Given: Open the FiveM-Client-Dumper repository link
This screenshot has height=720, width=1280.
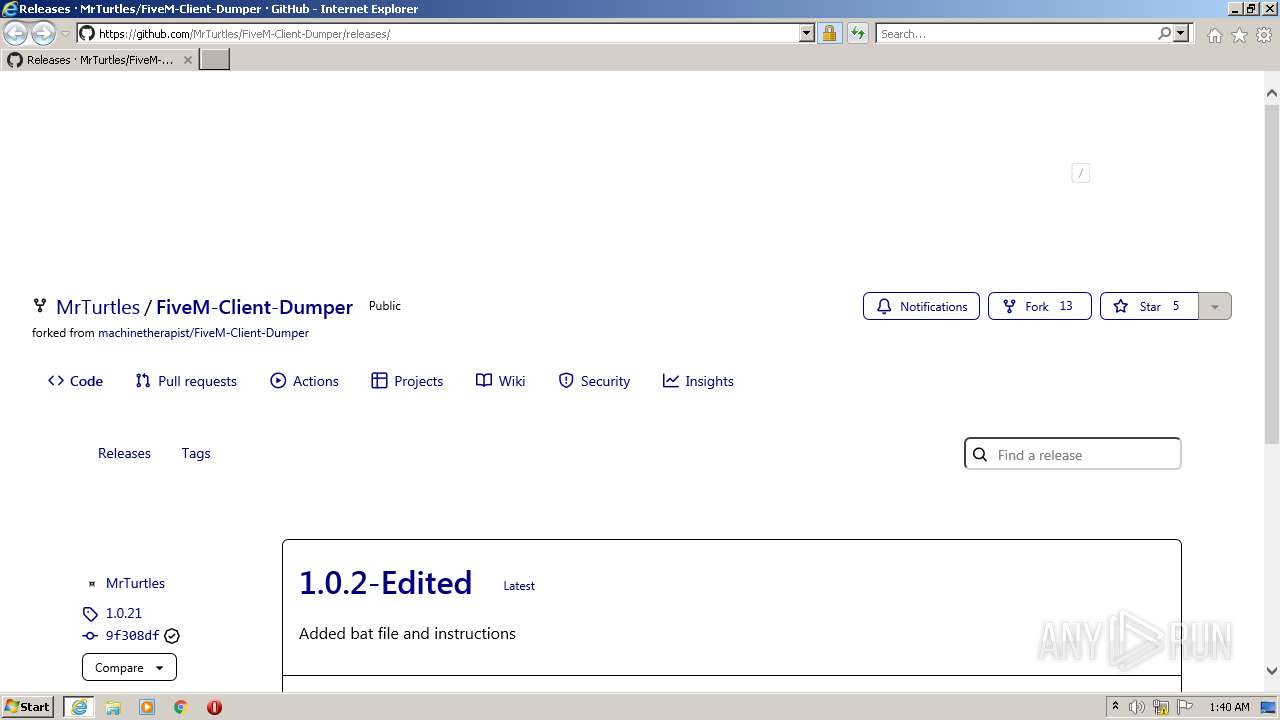Looking at the screenshot, I should point(254,307).
